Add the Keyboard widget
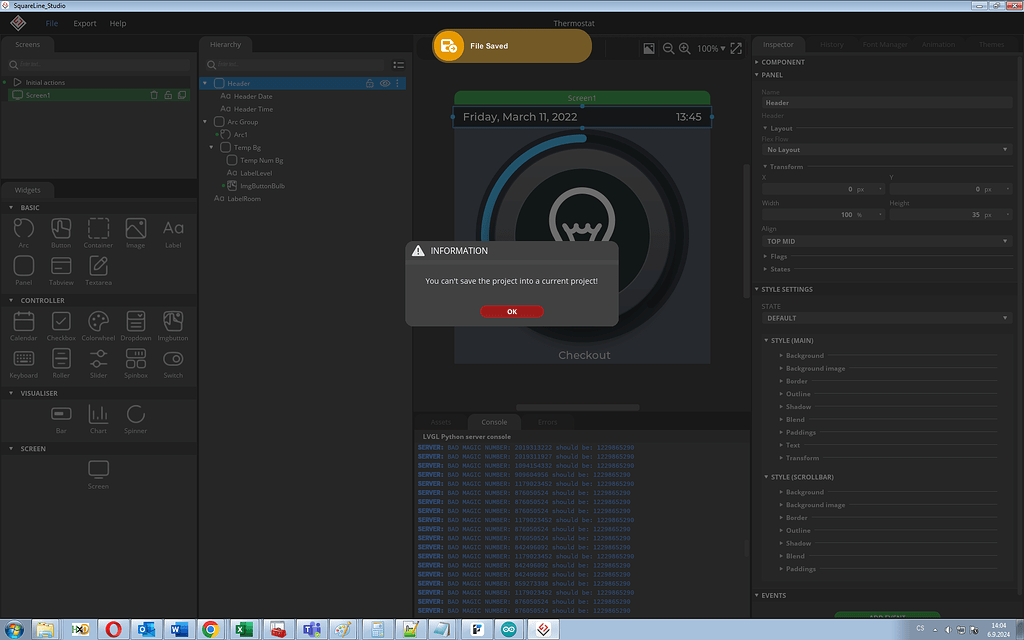Screen dimensions: 1024x640 (24, 363)
